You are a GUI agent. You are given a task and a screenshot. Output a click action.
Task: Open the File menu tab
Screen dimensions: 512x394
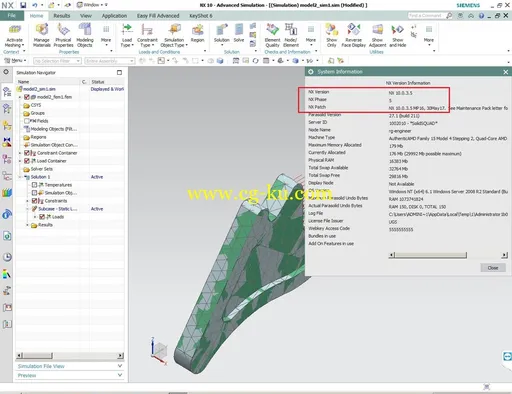(12, 16)
